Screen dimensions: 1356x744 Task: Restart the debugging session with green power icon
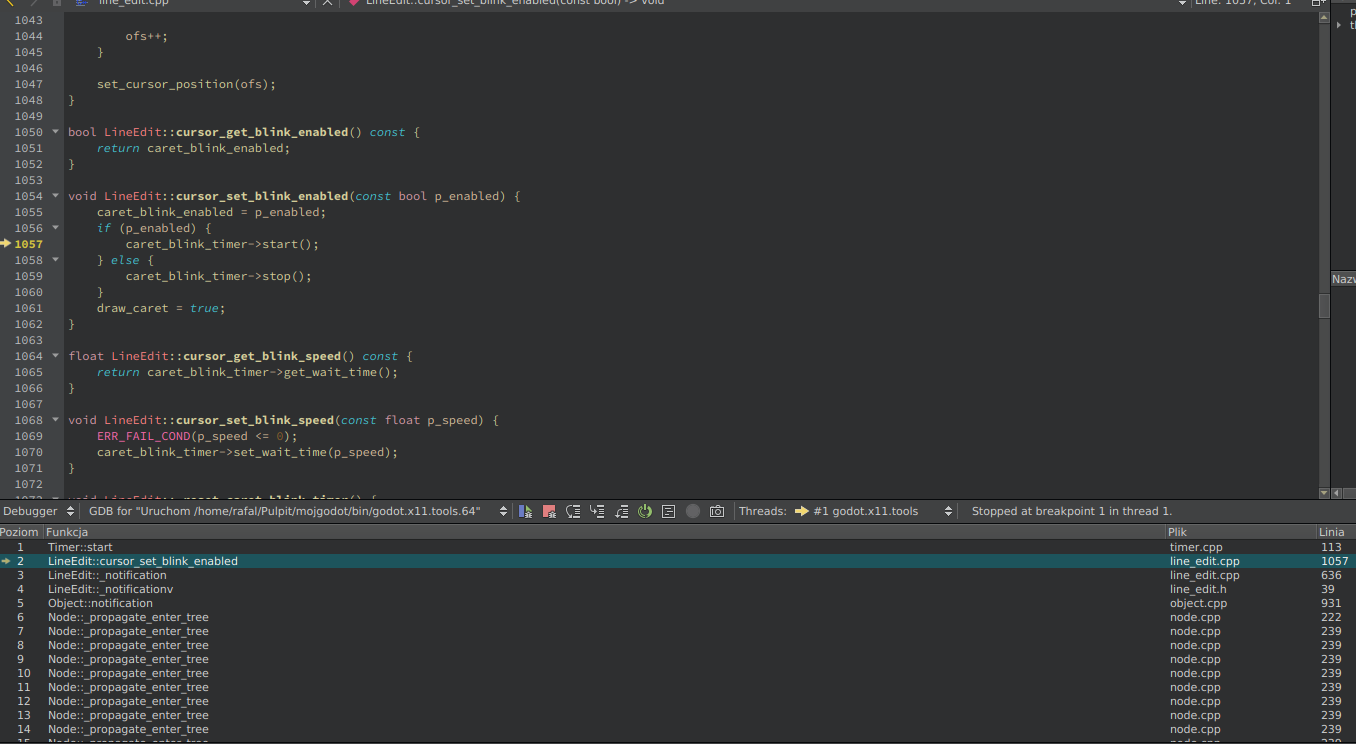coord(645,511)
